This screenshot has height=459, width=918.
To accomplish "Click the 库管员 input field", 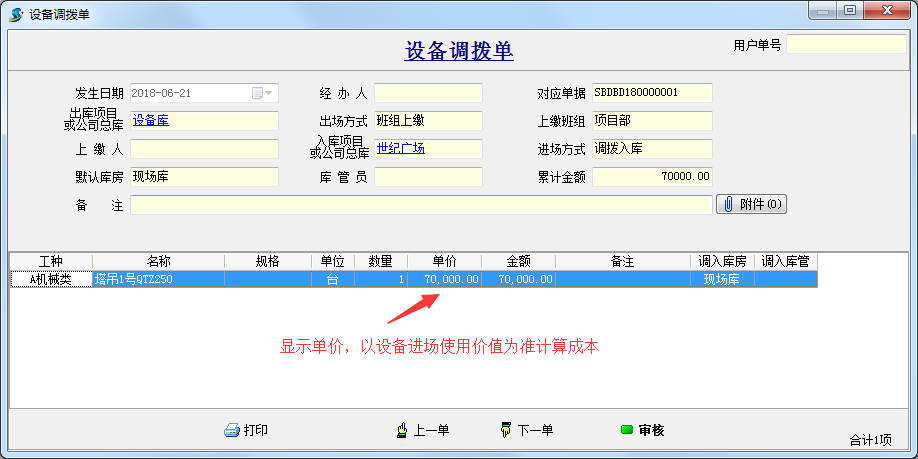I will tap(428, 177).
